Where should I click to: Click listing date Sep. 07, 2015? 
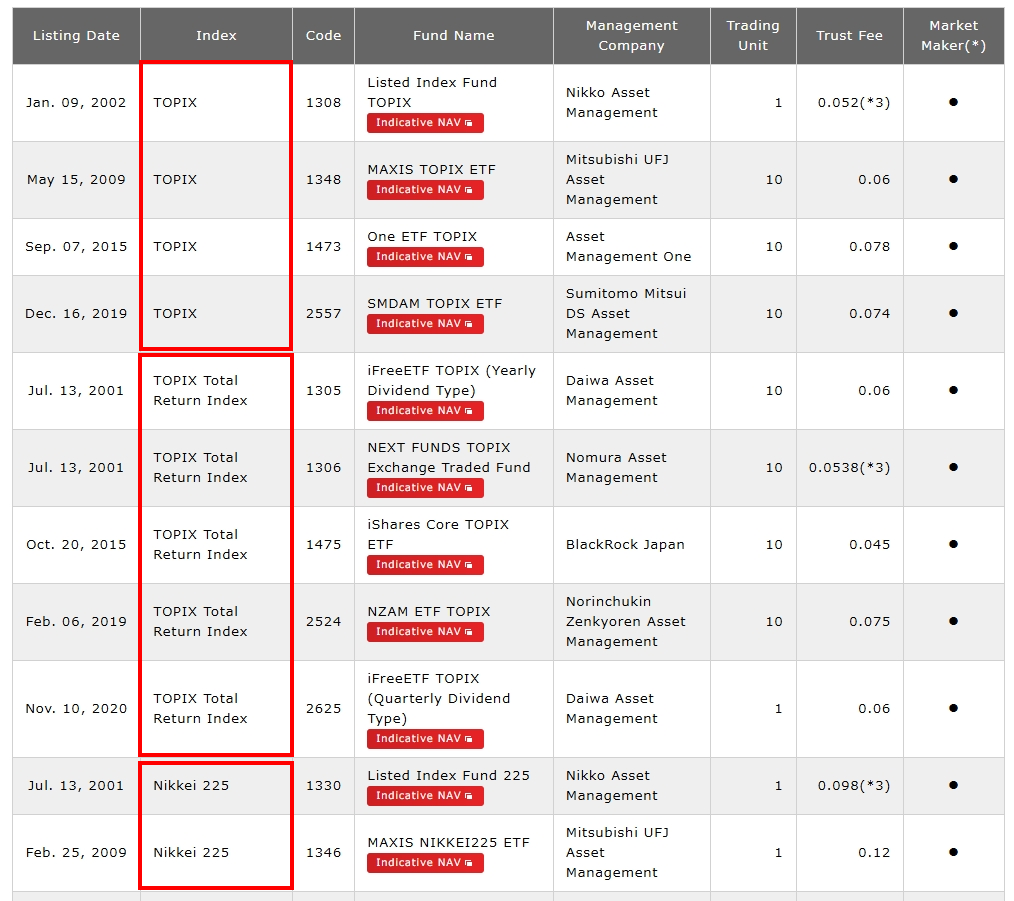(76, 247)
